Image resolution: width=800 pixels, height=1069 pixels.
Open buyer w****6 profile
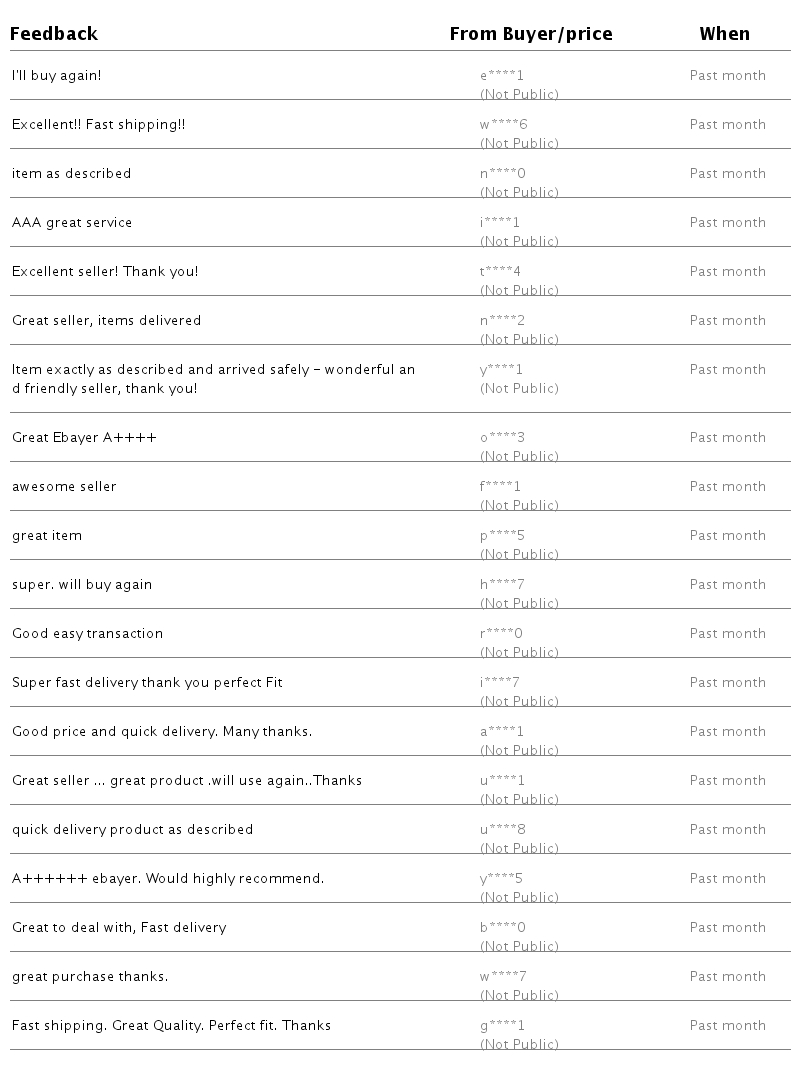tap(503, 124)
